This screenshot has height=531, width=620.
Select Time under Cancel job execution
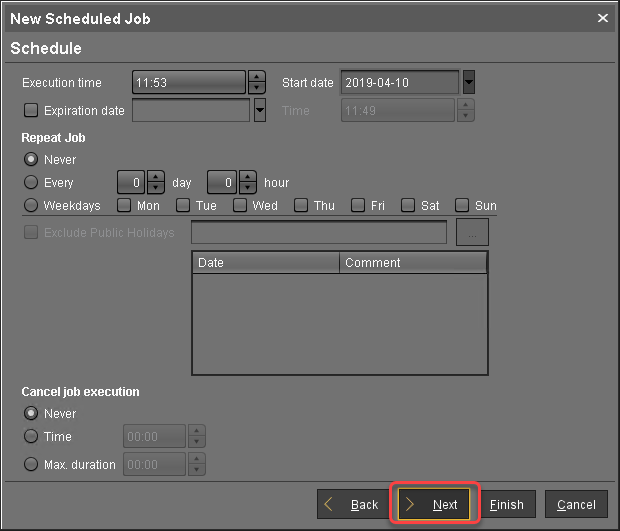pyautogui.click(x=31, y=437)
